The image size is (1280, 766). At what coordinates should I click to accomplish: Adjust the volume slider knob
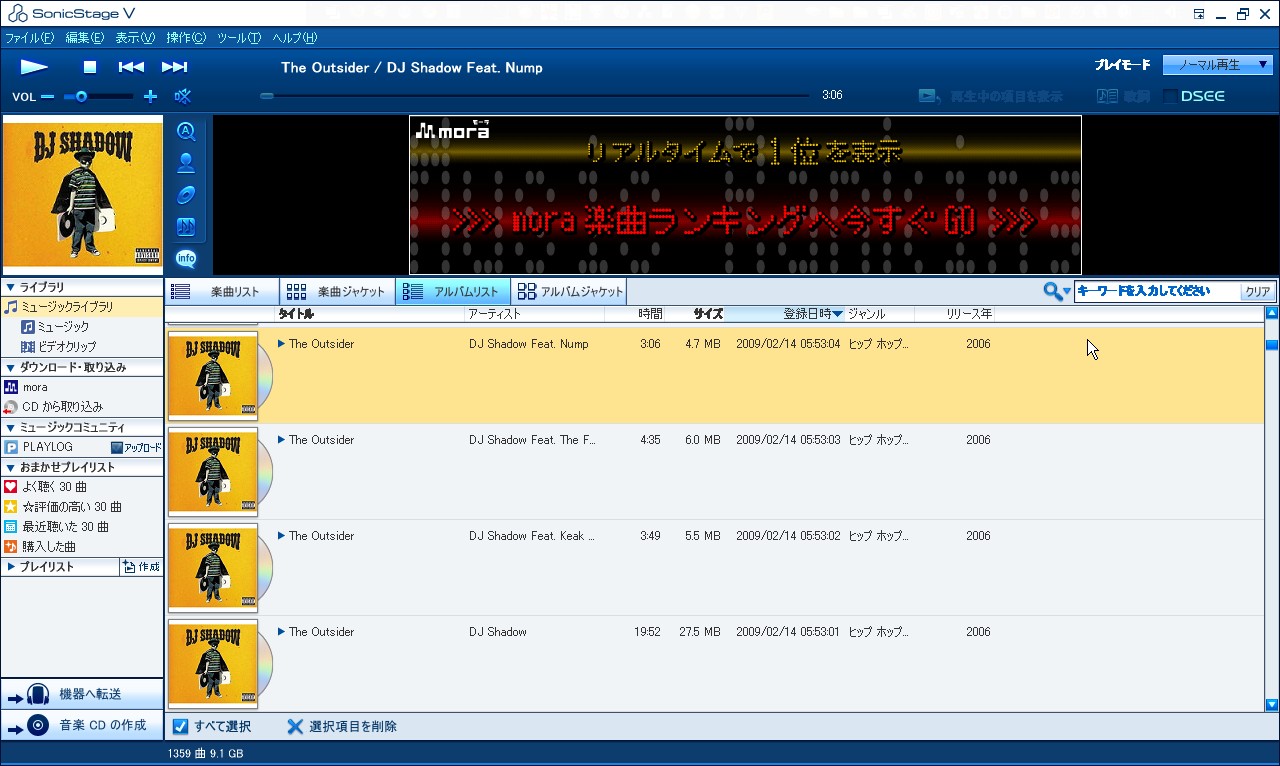pos(81,97)
